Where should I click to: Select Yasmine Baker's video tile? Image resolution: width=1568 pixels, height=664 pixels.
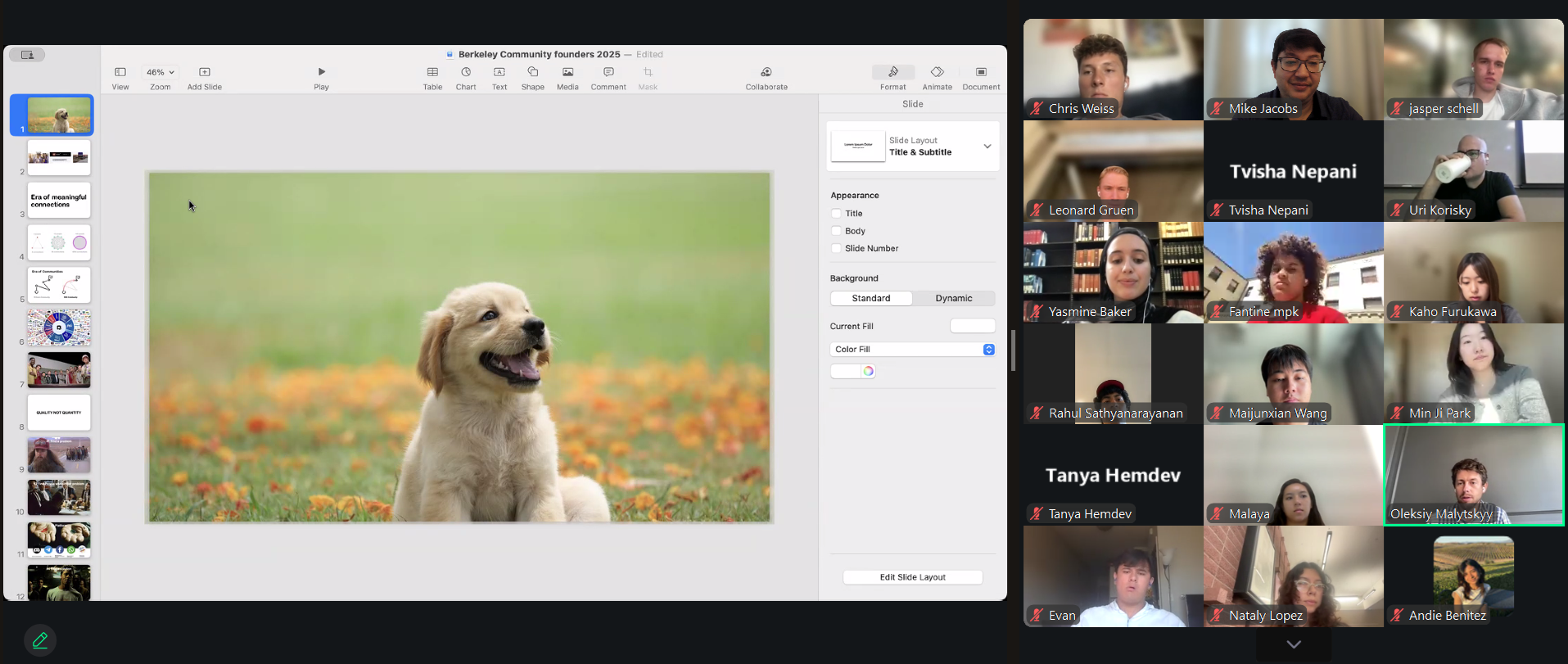[x=1114, y=273]
